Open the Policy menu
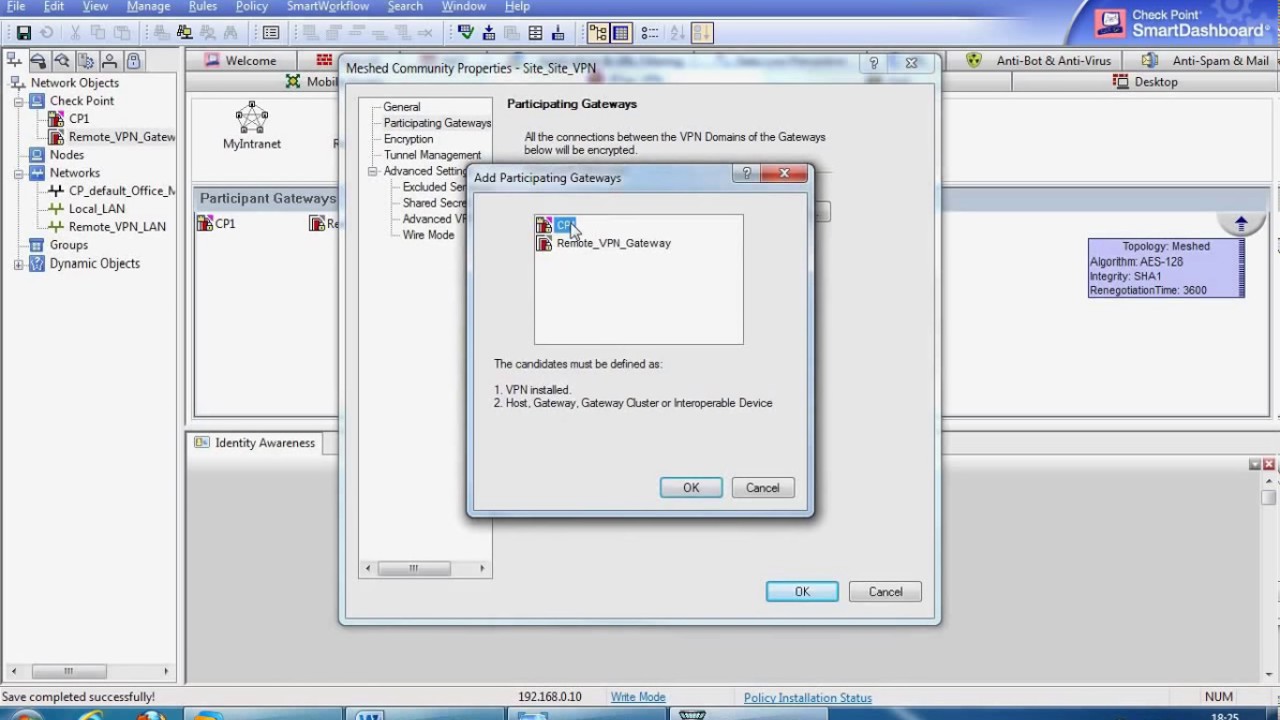 (252, 7)
